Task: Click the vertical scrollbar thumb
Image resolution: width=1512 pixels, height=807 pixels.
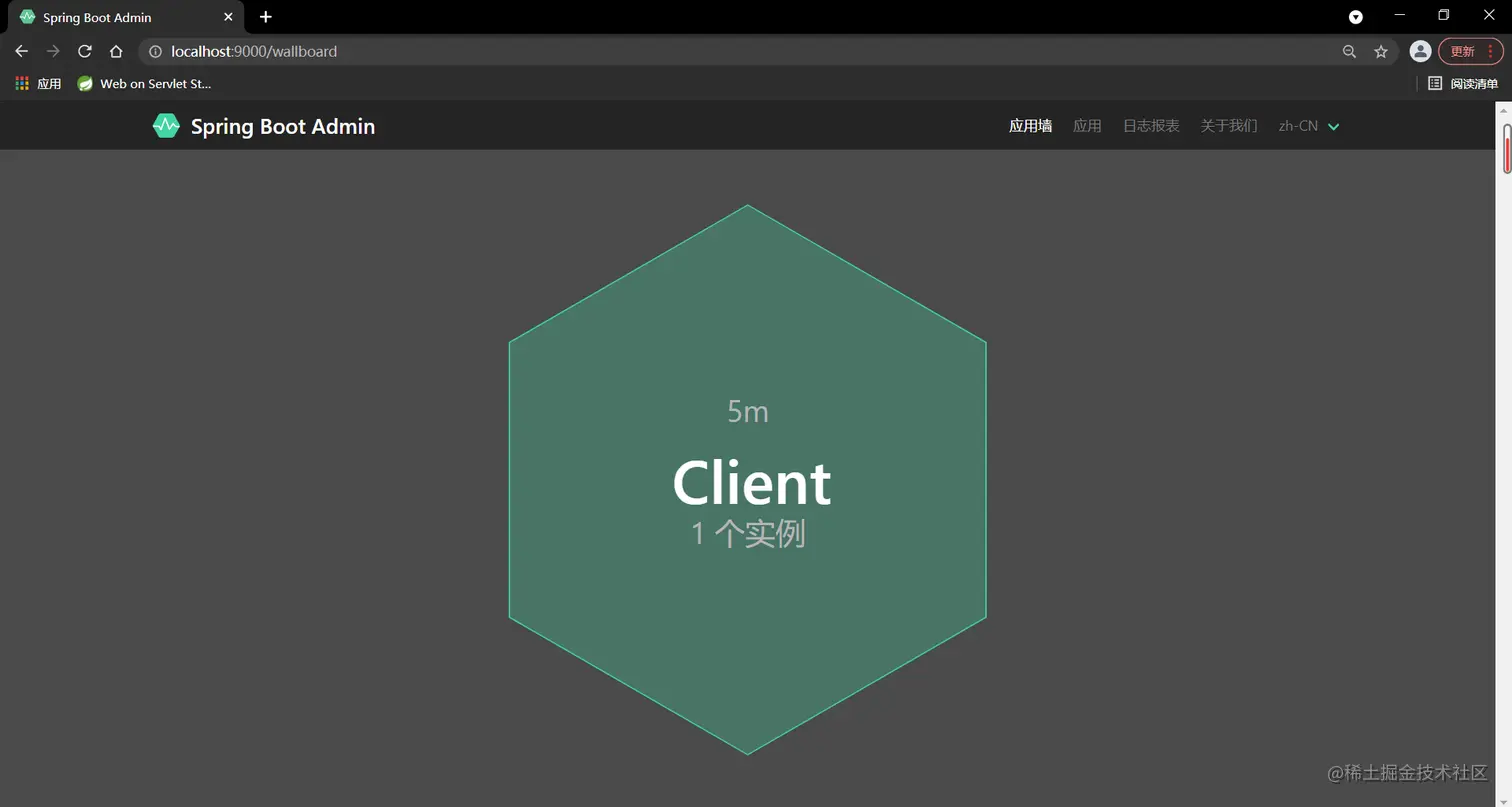Action: 1507,148
